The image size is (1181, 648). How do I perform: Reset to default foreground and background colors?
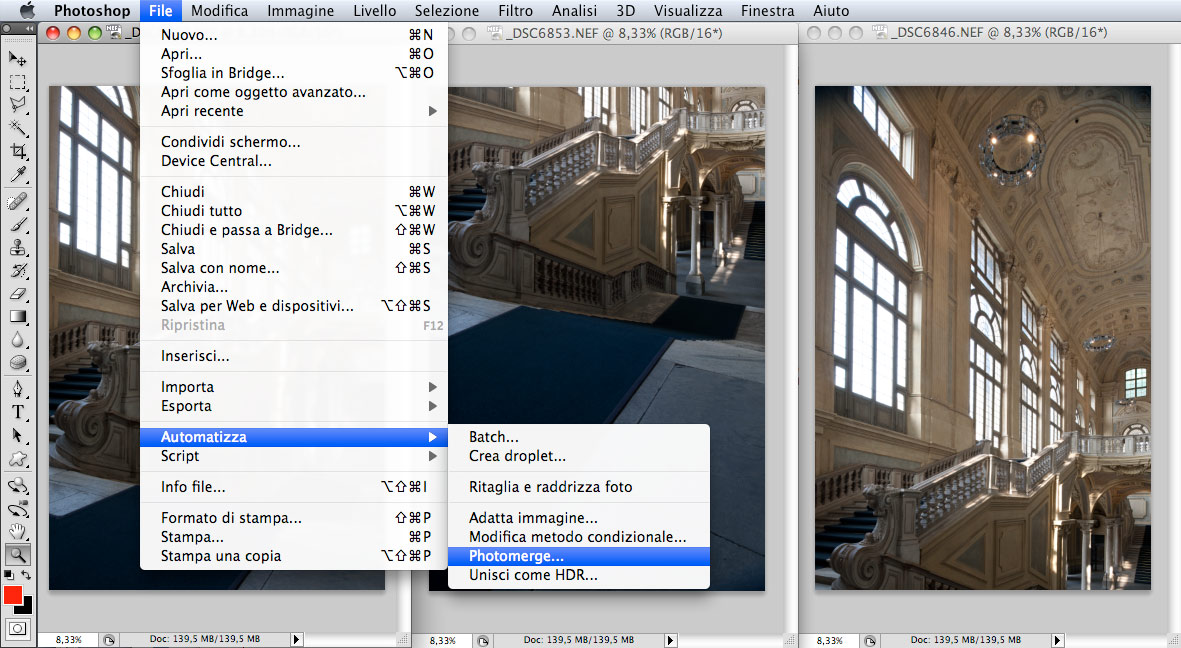tap(8, 575)
